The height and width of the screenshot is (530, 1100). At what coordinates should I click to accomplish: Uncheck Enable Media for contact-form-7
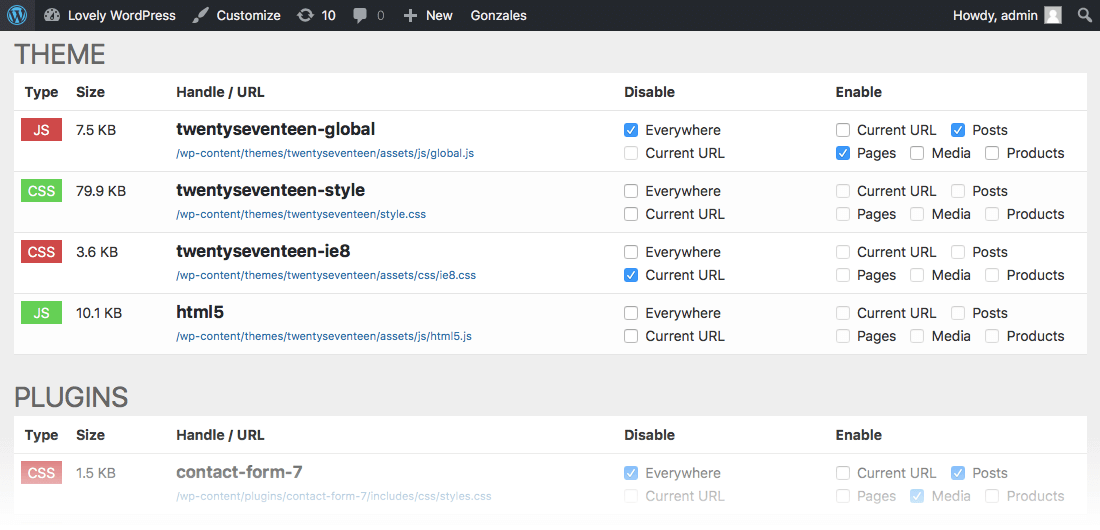click(x=917, y=496)
